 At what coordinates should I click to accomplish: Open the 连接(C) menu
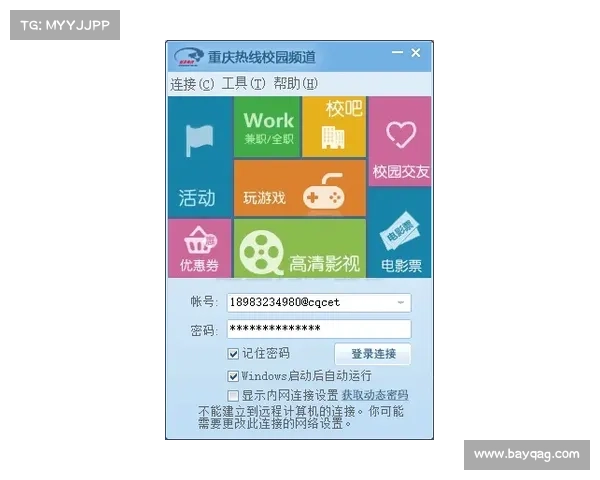[x=192, y=84]
